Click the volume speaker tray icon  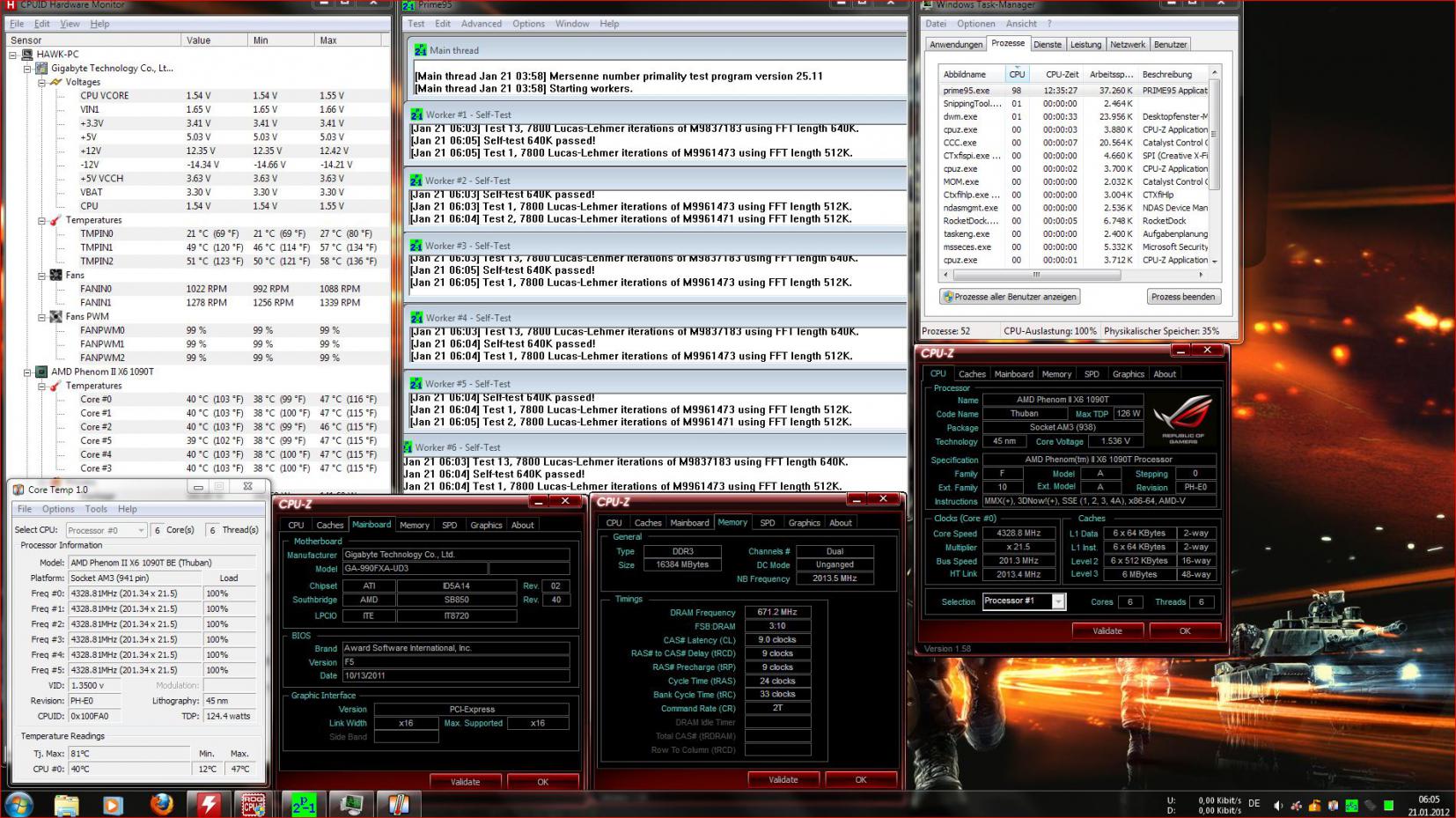coord(1278,805)
